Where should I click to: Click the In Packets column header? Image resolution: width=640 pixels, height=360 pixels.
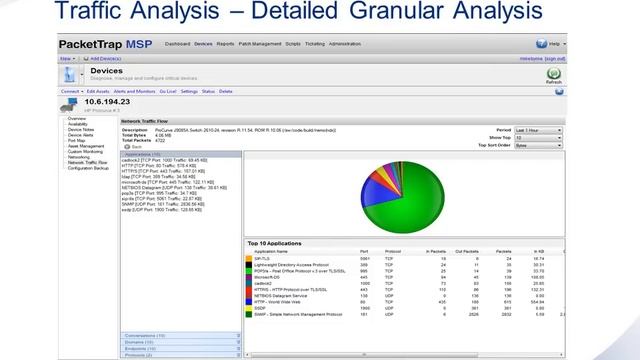pyautogui.click(x=436, y=251)
